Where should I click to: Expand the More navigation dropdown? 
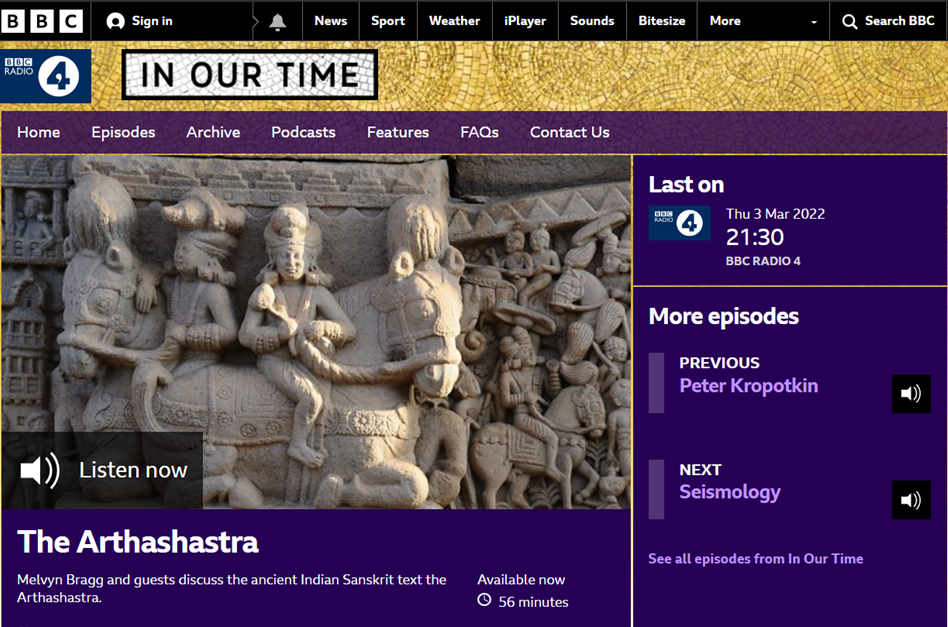[724, 20]
